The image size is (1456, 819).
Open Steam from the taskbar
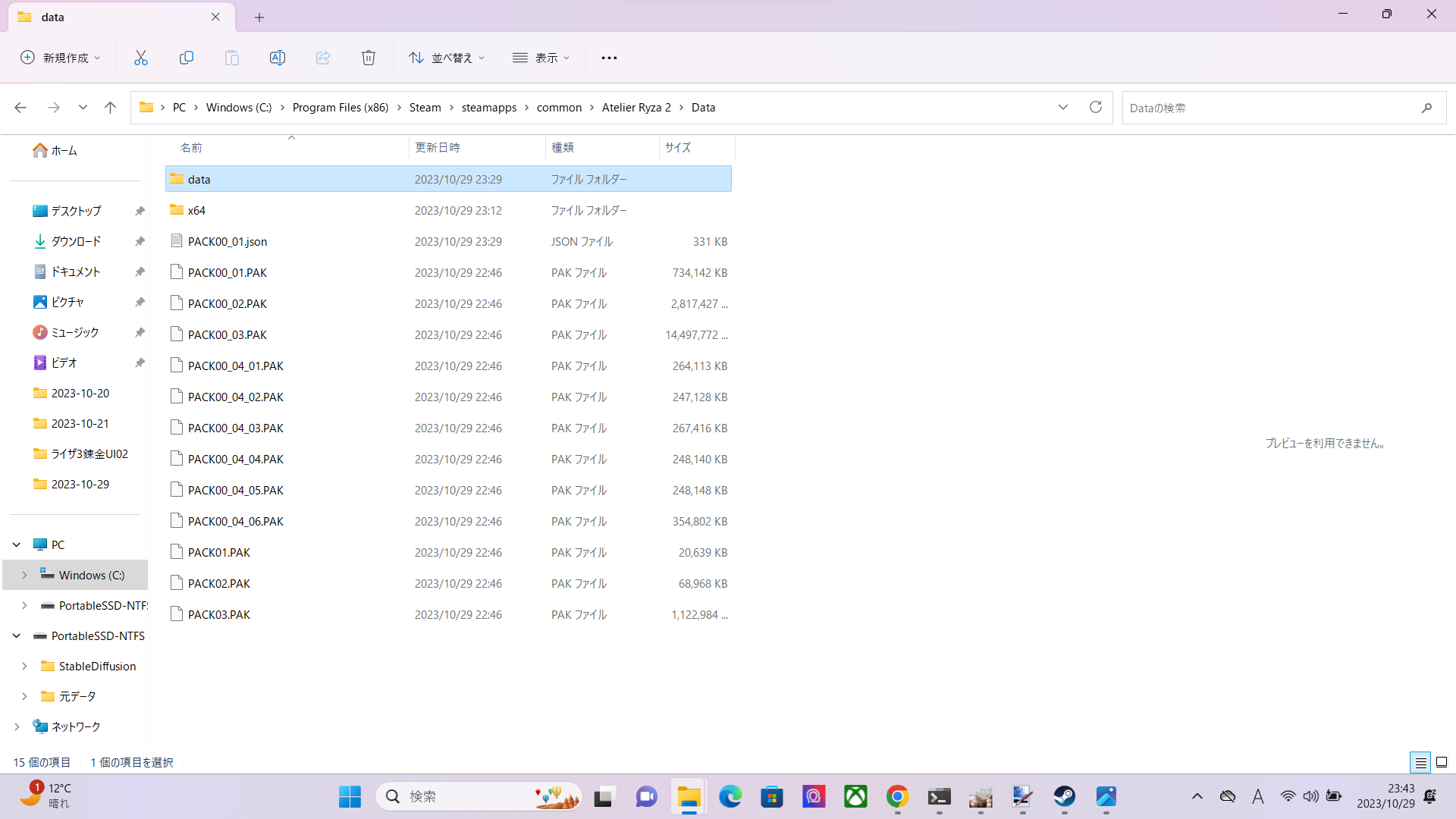click(x=1065, y=796)
